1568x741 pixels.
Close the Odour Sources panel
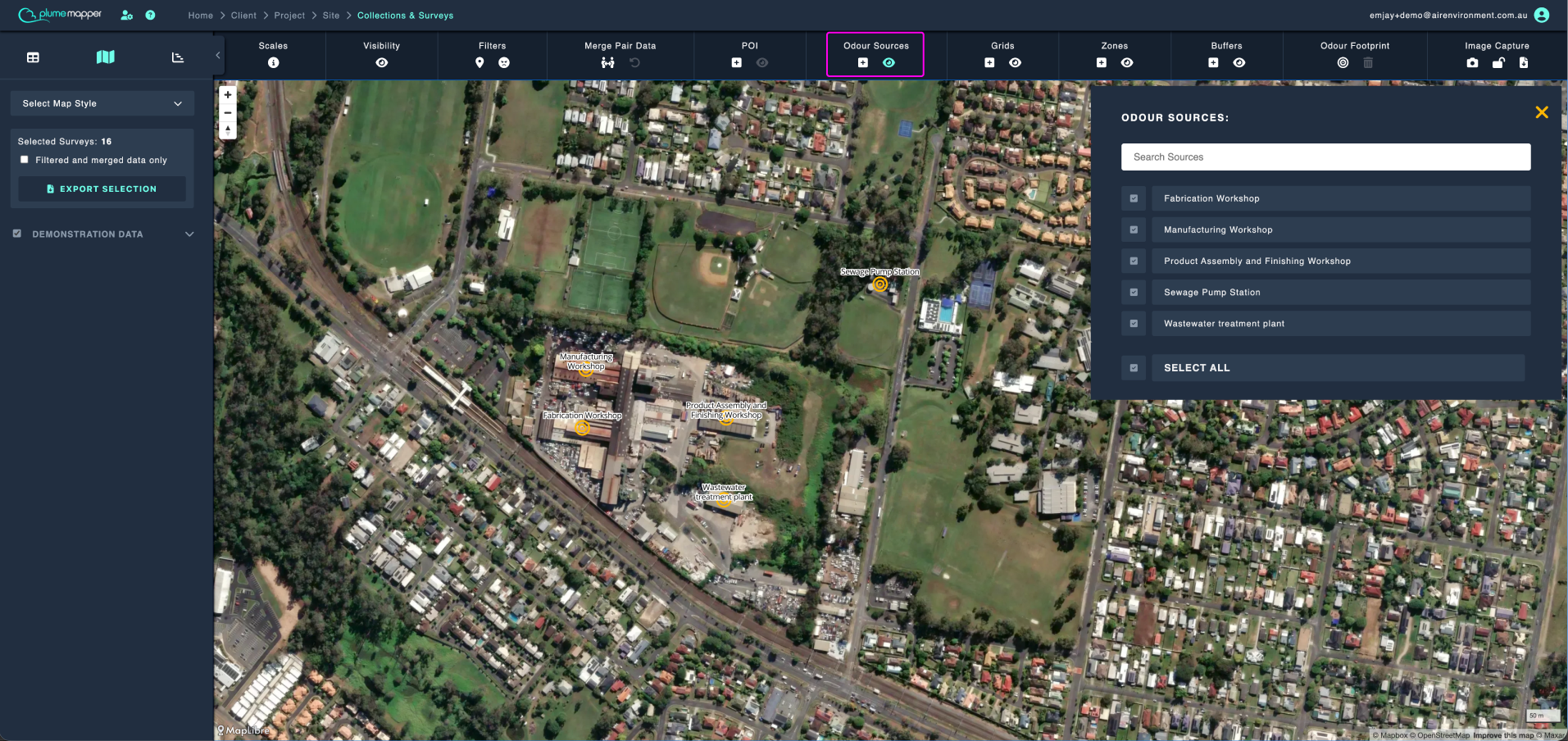(x=1542, y=112)
